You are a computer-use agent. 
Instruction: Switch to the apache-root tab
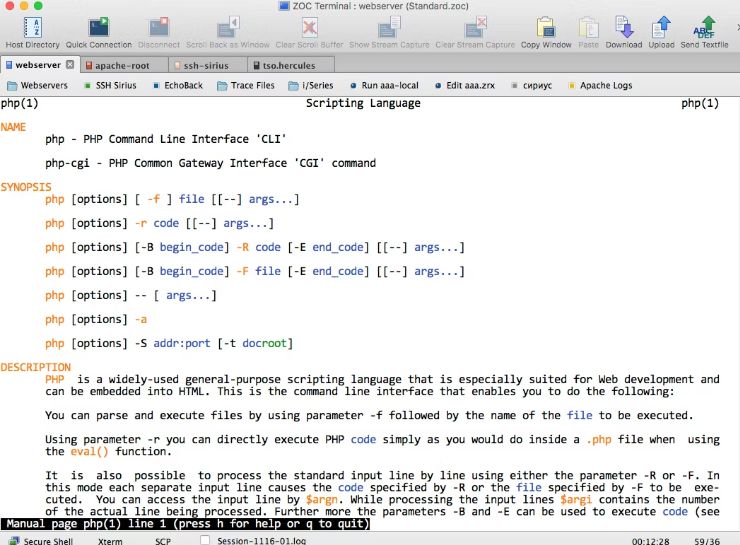click(121, 65)
